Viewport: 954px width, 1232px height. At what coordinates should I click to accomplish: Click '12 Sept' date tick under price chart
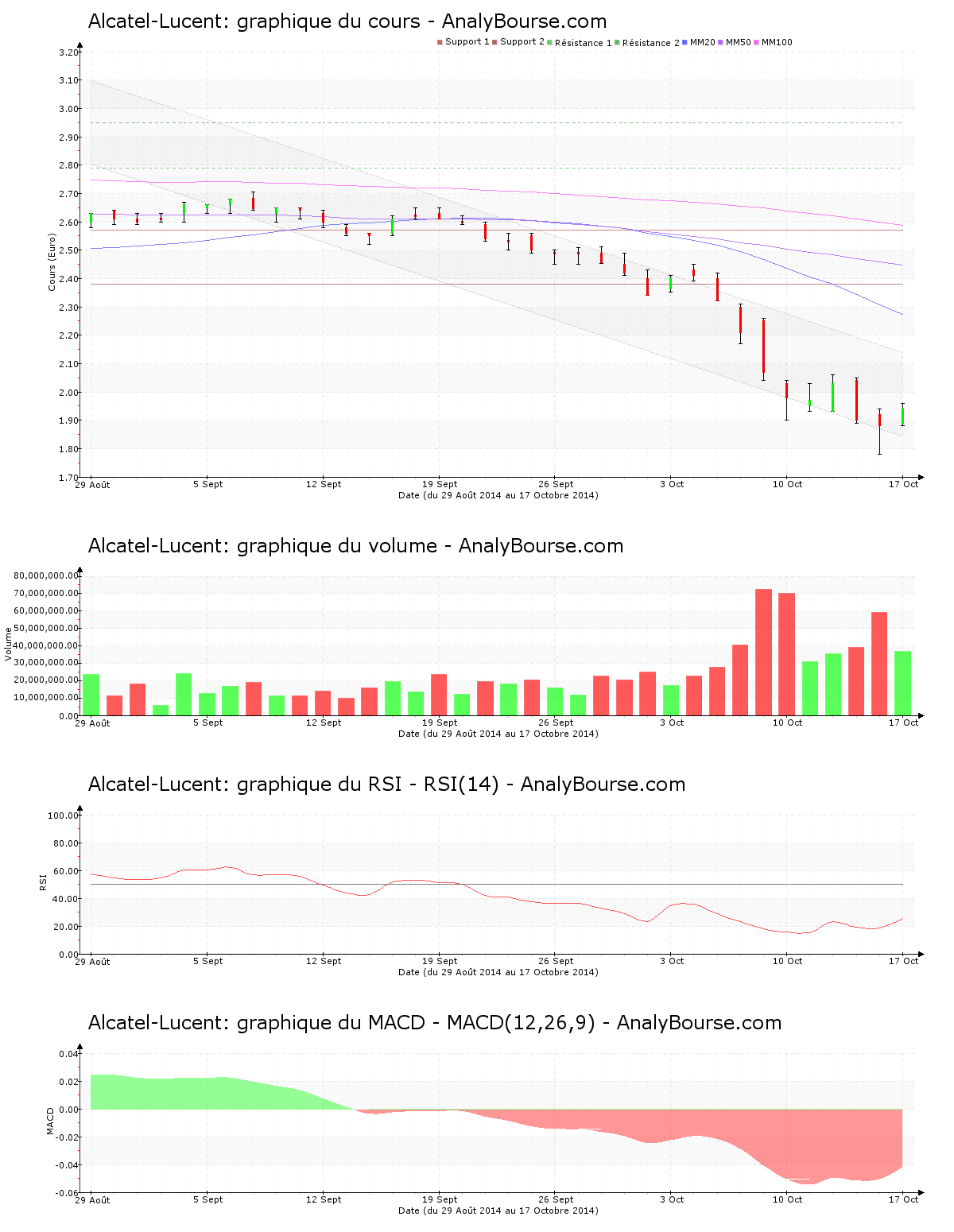point(324,484)
